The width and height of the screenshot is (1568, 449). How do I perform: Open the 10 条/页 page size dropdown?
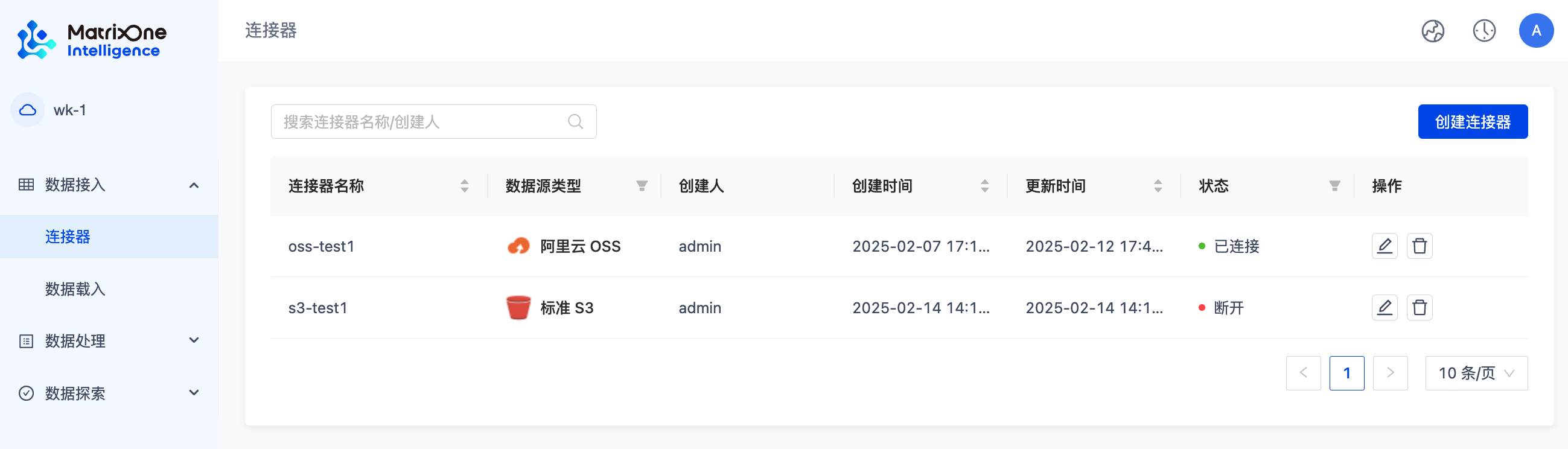pos(1476,373)
